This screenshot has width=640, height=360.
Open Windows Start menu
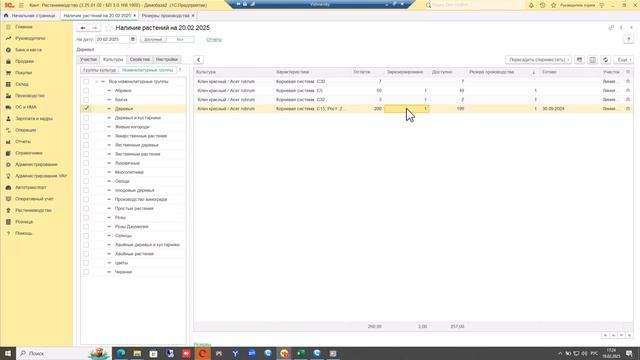[x=8, y=353]
